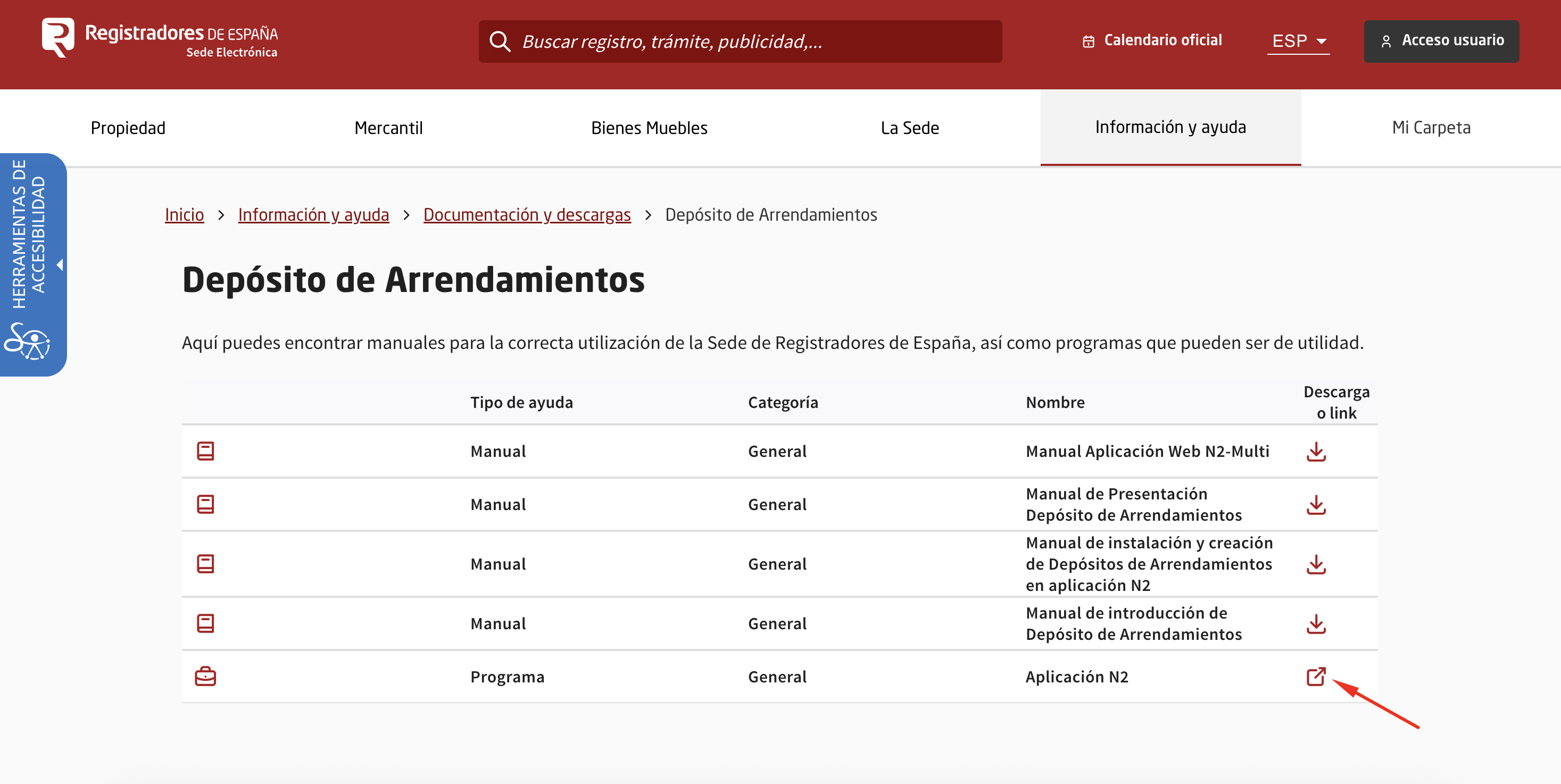Switch to the Mercantil tab
Screen dimensions: 1561x784
[x=388, y=127]
